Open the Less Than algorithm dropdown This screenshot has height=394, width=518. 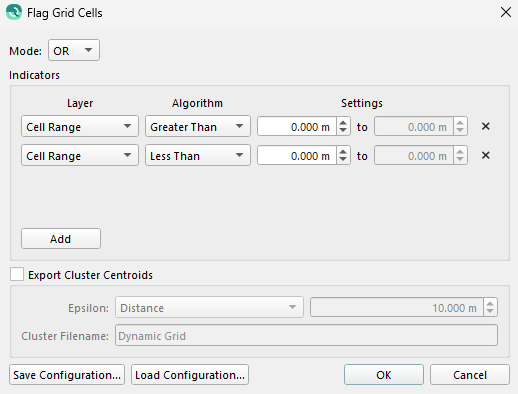click(x=198, y=155)
